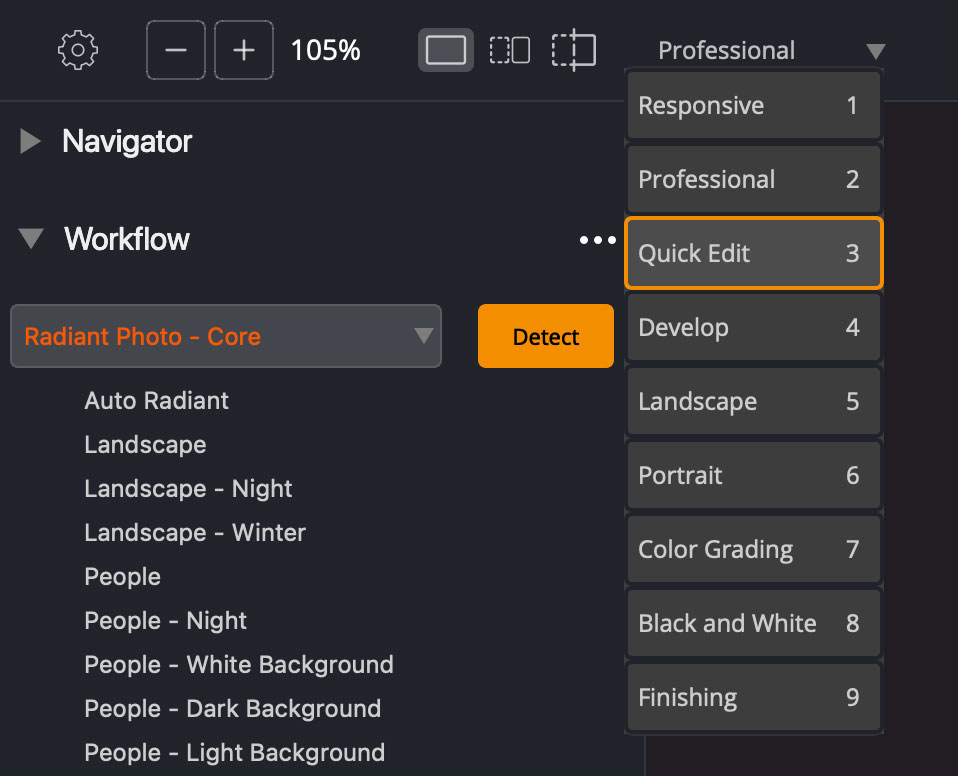This screenshot has width=958, height=776.
Task: Select the dashed compare divider view icon
Action: point(573,50)
